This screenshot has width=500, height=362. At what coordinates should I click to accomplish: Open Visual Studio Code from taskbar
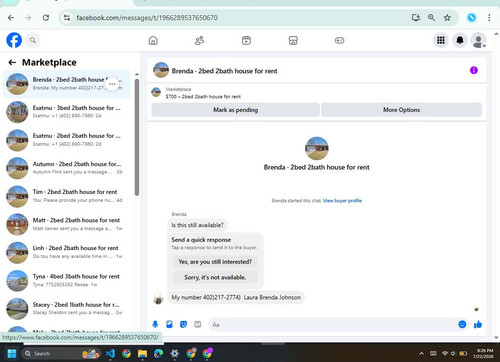click(110, 353)
